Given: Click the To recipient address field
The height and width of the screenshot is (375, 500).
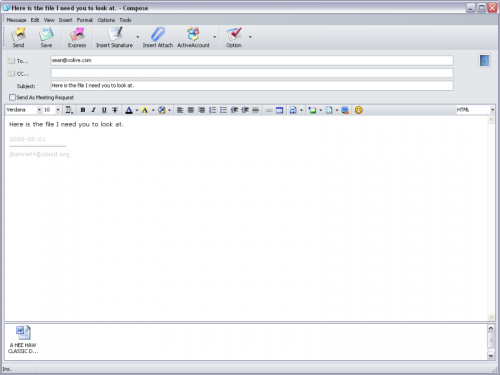Looking at the screenshot, I should (252, 60).
